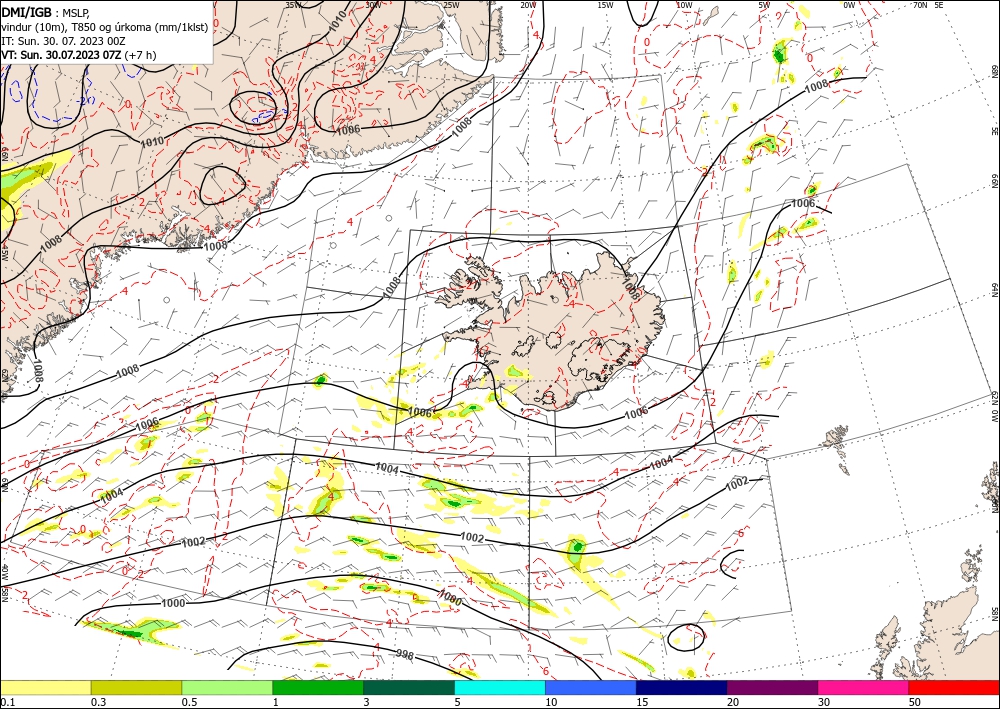This screenshot has width=1000, height=709.
Task: Click the "IT: Sun. 30. 07. 2023 00Z" line
Action: [x=63, y=41]
